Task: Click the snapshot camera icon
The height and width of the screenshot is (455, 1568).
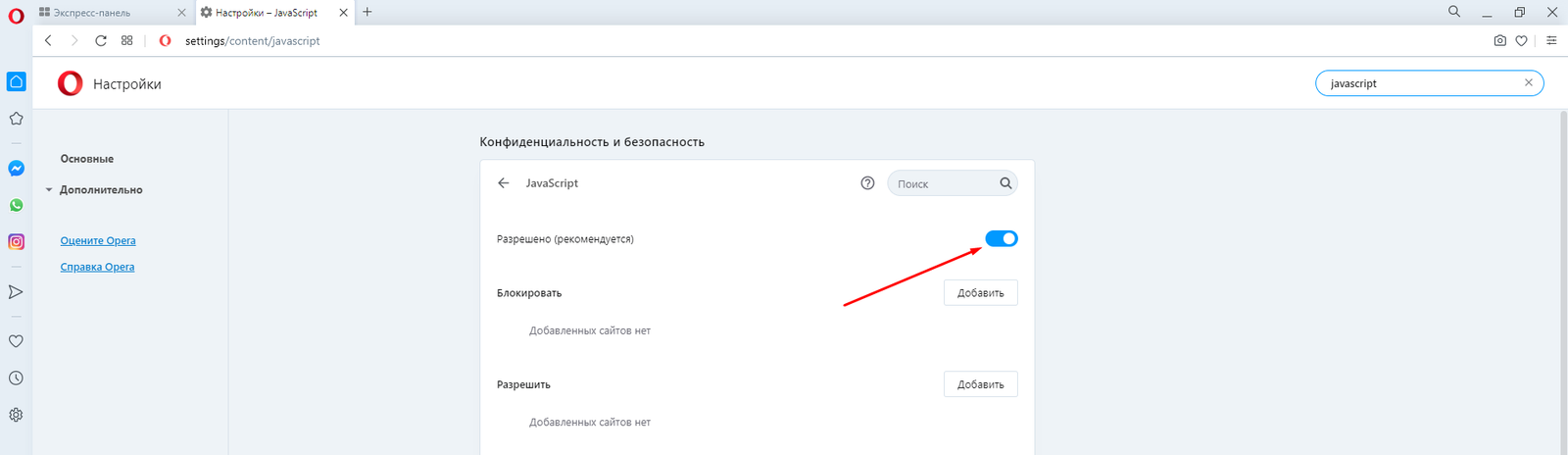Action: click(x=1499, y=41)
